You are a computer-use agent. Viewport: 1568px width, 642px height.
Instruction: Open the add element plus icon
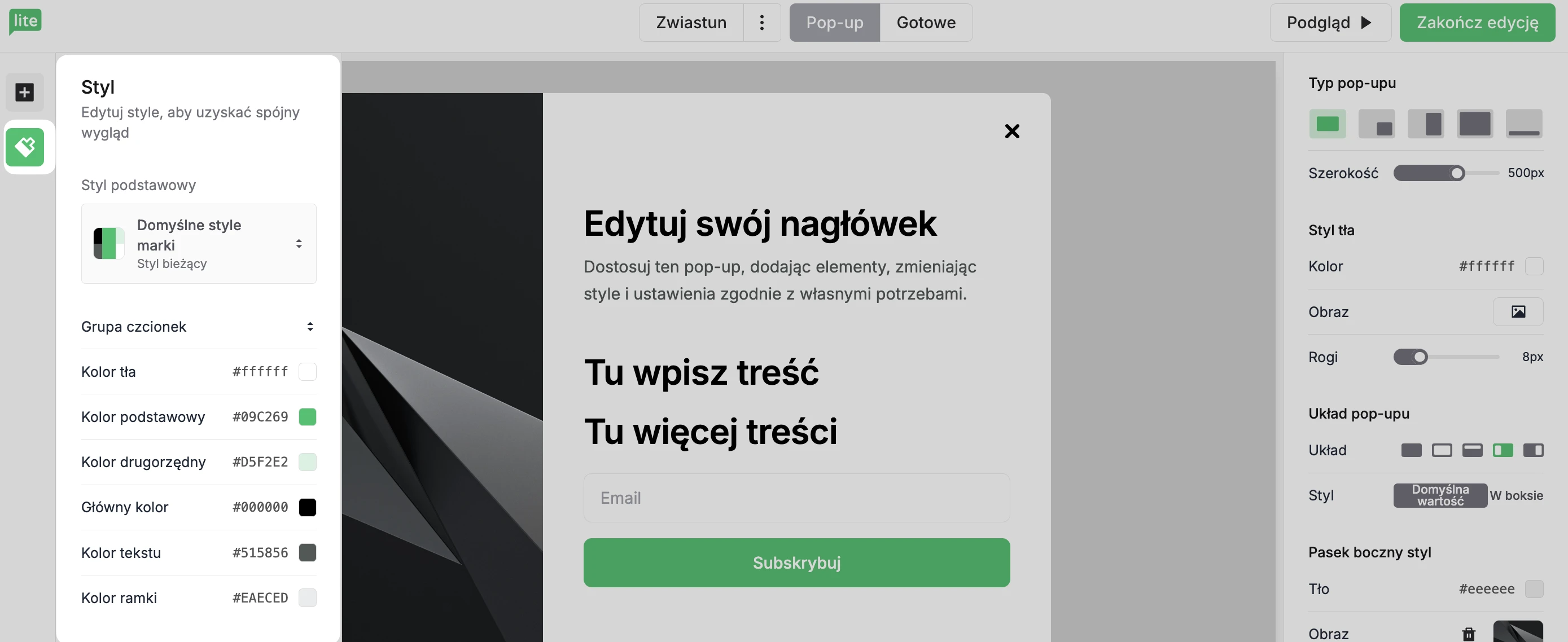click(x=24, y=93)
